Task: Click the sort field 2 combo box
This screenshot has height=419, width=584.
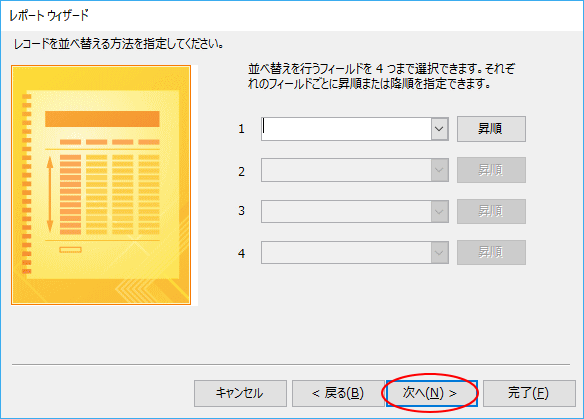Action: coord(355,170)
